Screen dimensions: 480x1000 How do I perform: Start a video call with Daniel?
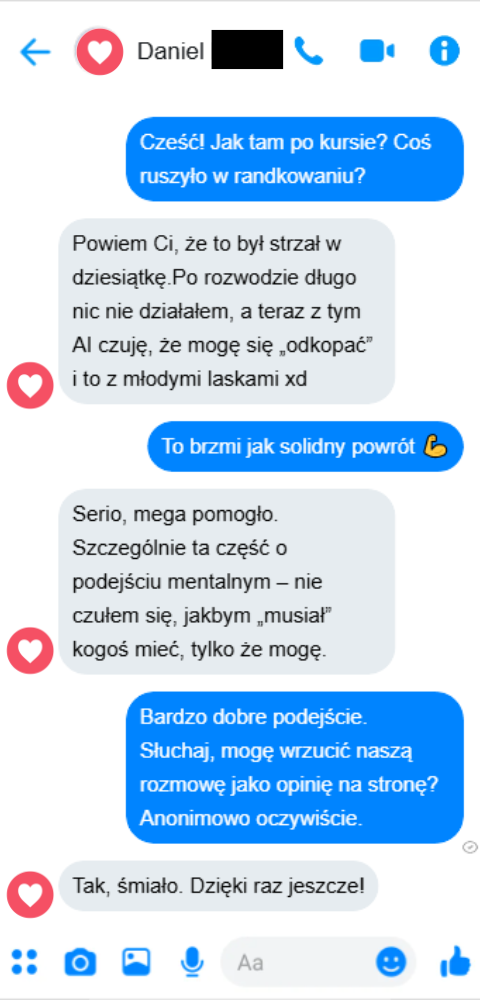pos(377,52)
